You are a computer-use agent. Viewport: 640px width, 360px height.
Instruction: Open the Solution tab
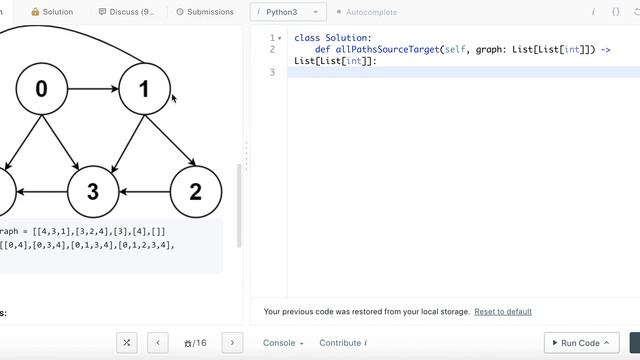[52, 12]
